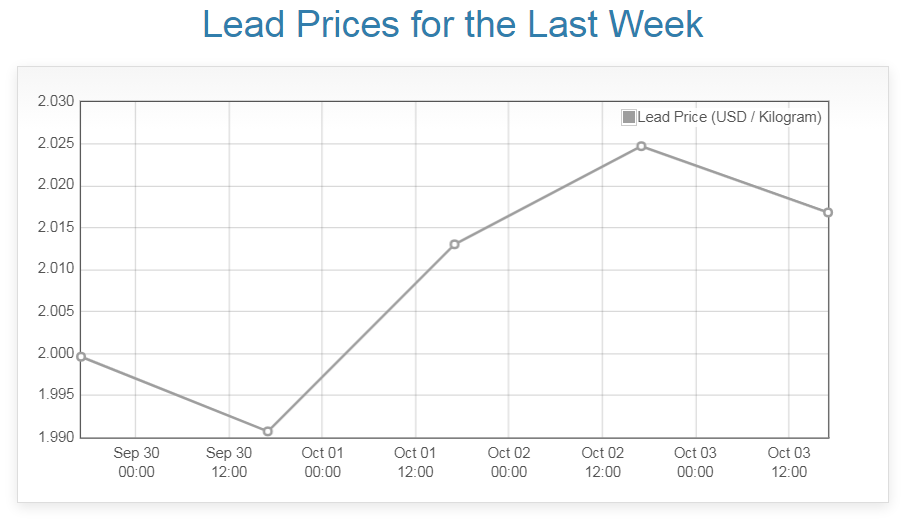Click the Sep 30 00:00 axis label

pos(136,462)
